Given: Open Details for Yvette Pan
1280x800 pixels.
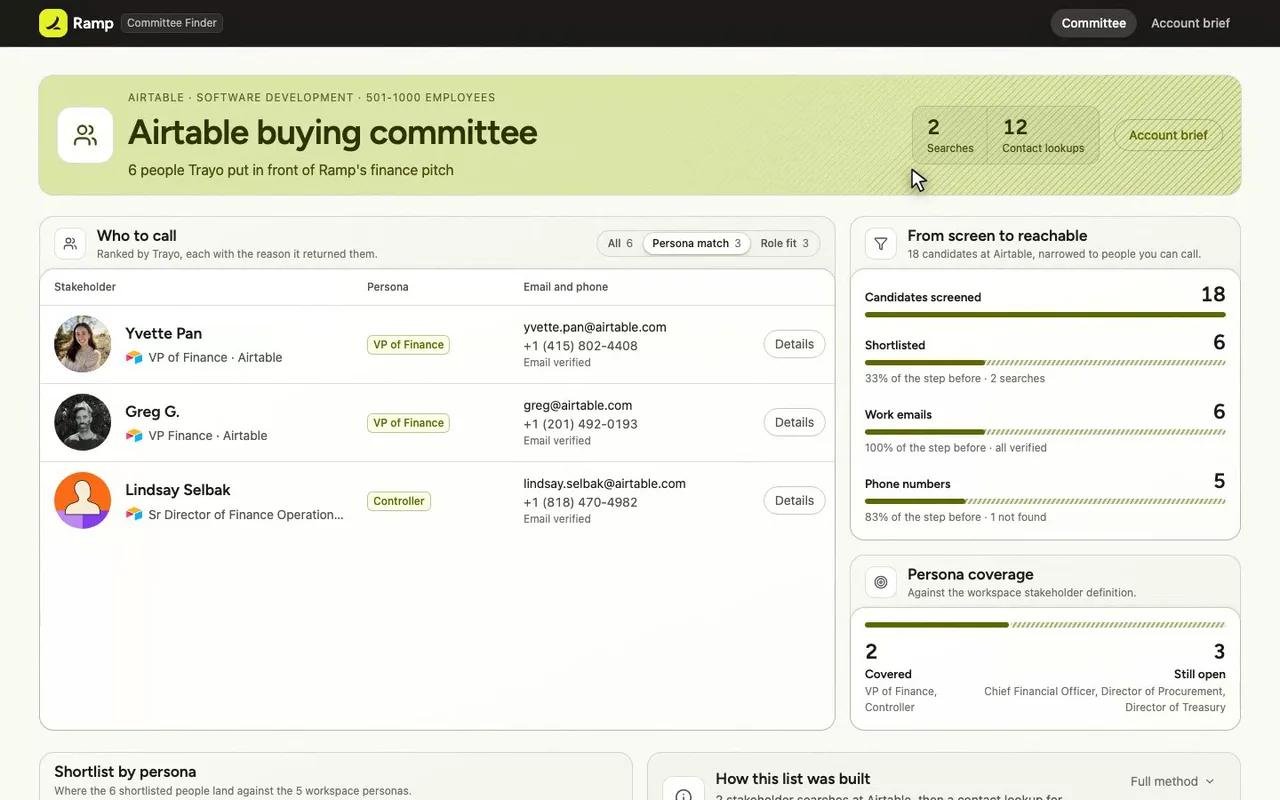Looking at the screenshot, I should pos(794,344).
